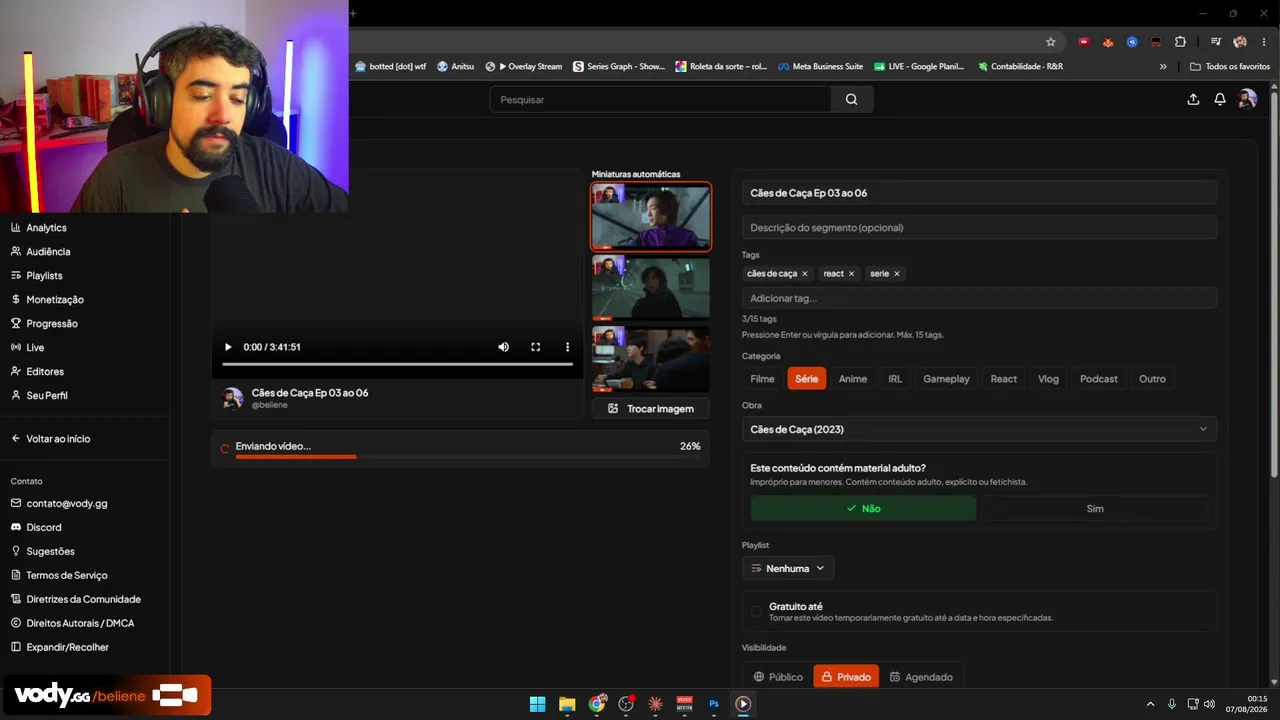The width and height of the screenshot is (1280, 720).
Task: Open the volume tray icon
Action: [x=1209, y=704]
